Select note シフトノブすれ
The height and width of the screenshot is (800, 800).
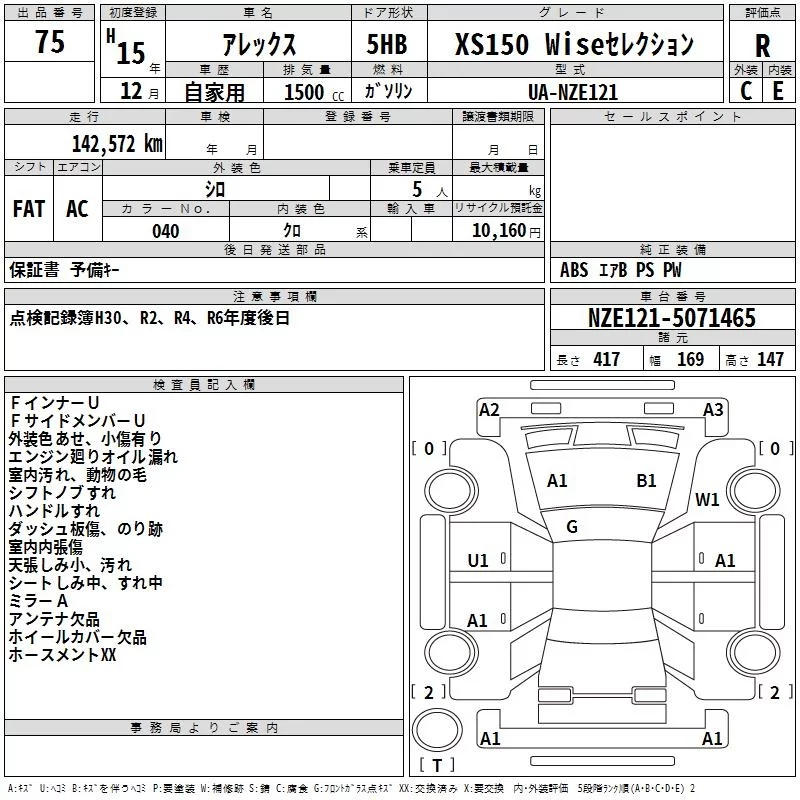point(62,493)
